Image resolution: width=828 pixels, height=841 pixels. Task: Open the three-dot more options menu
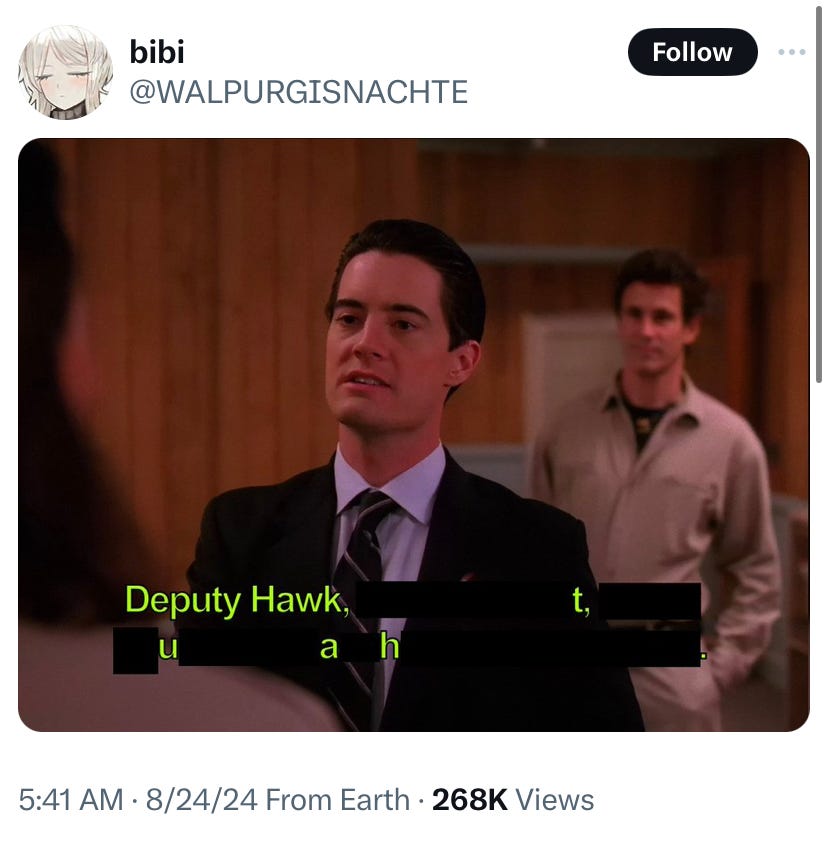click(x=792, y=52)
